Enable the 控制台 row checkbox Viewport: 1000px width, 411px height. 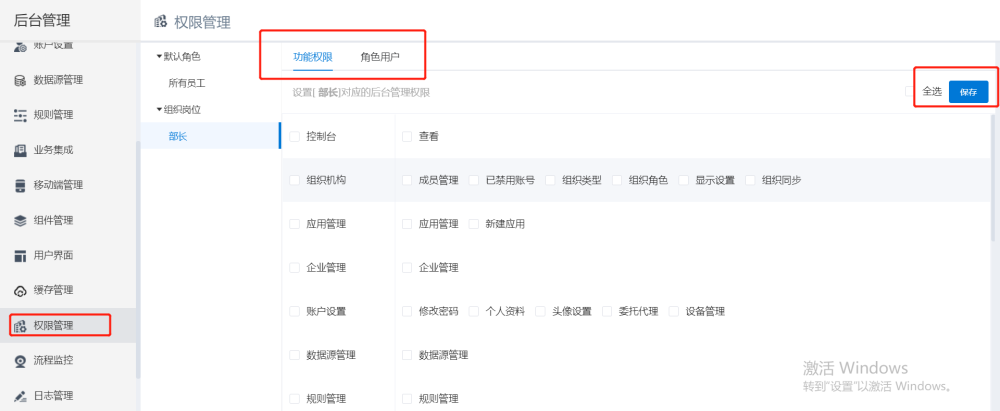(x=294, y=136)
